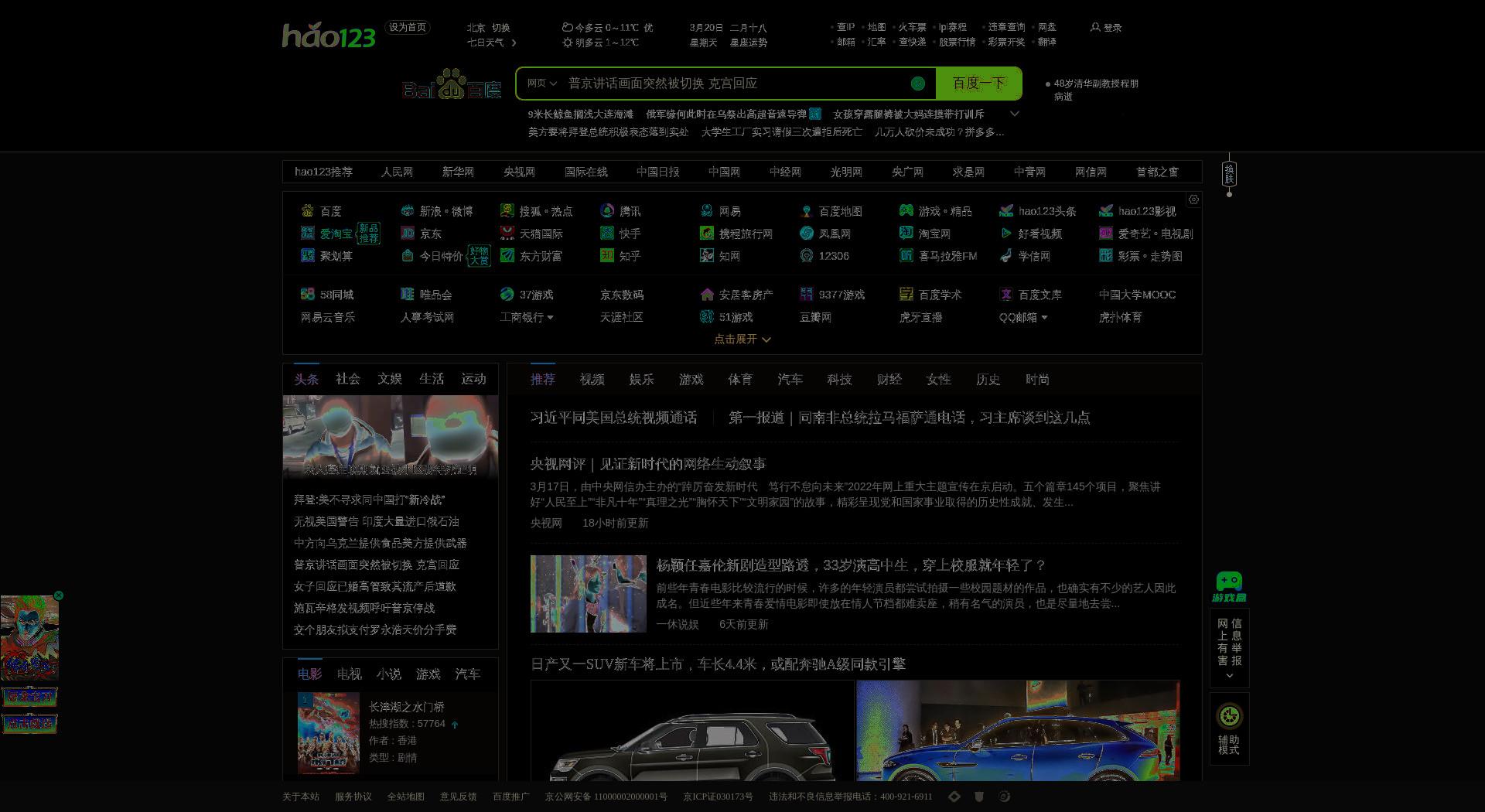
Task: Switch to the 视频 feed tab
Action: click(592, 380)
